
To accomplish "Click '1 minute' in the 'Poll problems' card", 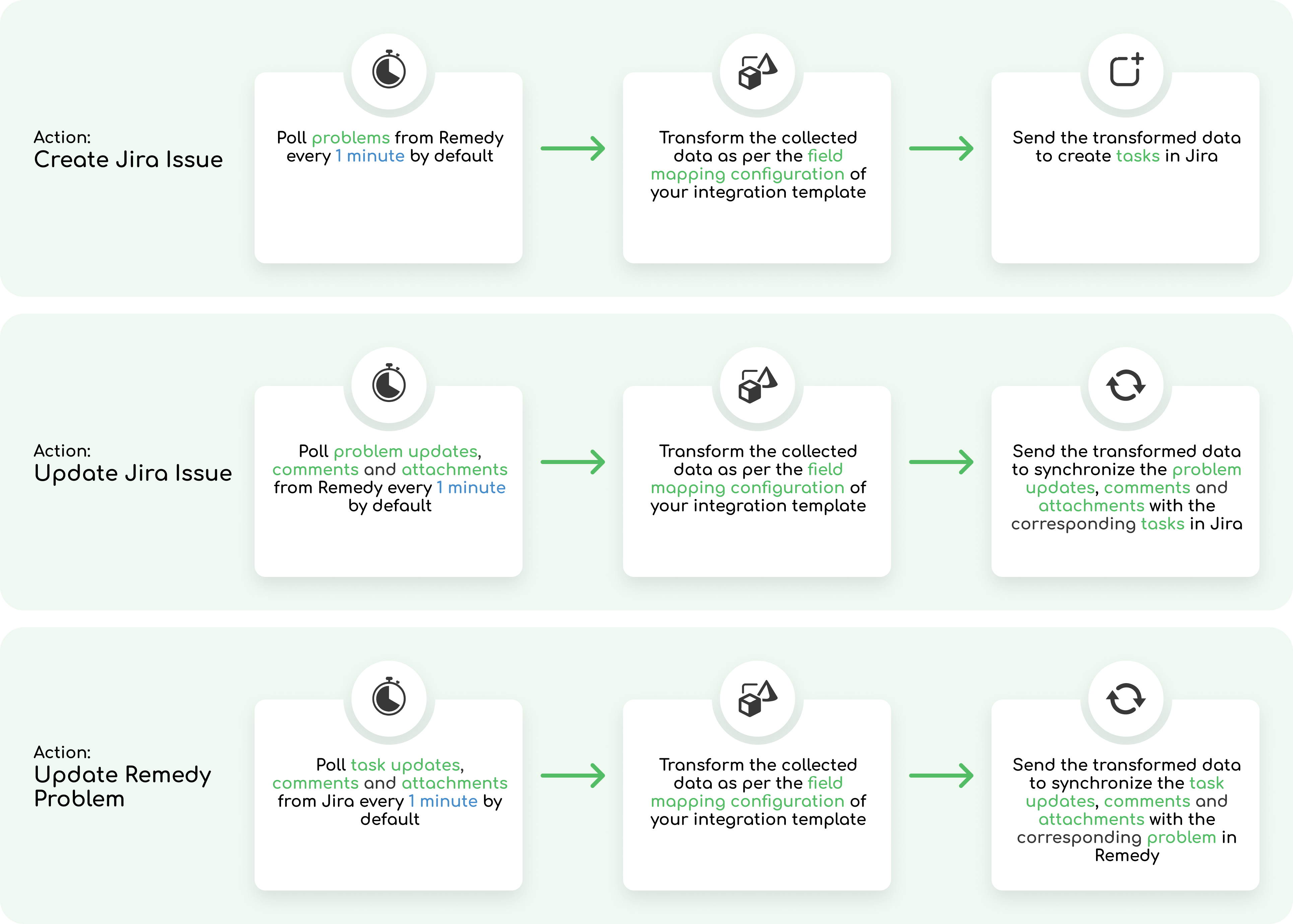I will tap(370, 156).
